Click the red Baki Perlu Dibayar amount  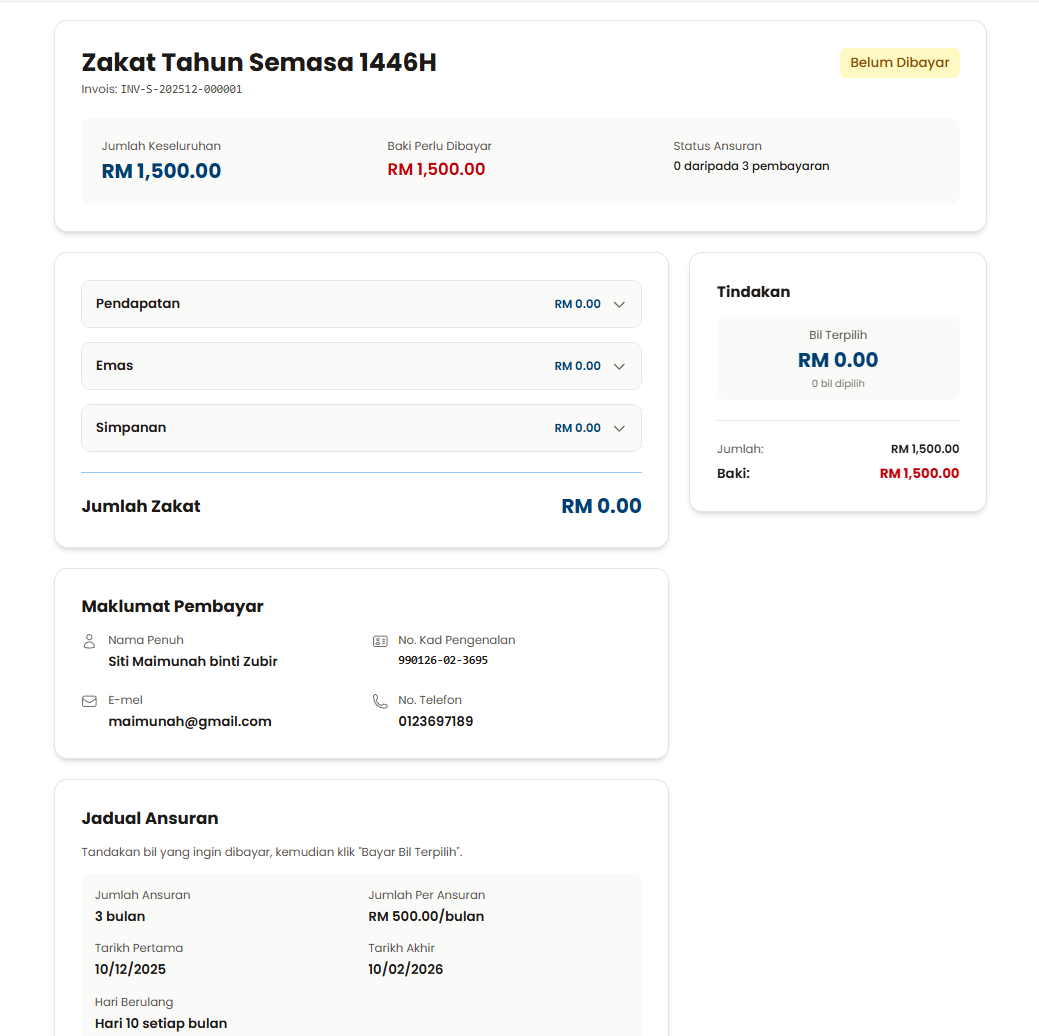pyautogui.click(x=436, y=170)
